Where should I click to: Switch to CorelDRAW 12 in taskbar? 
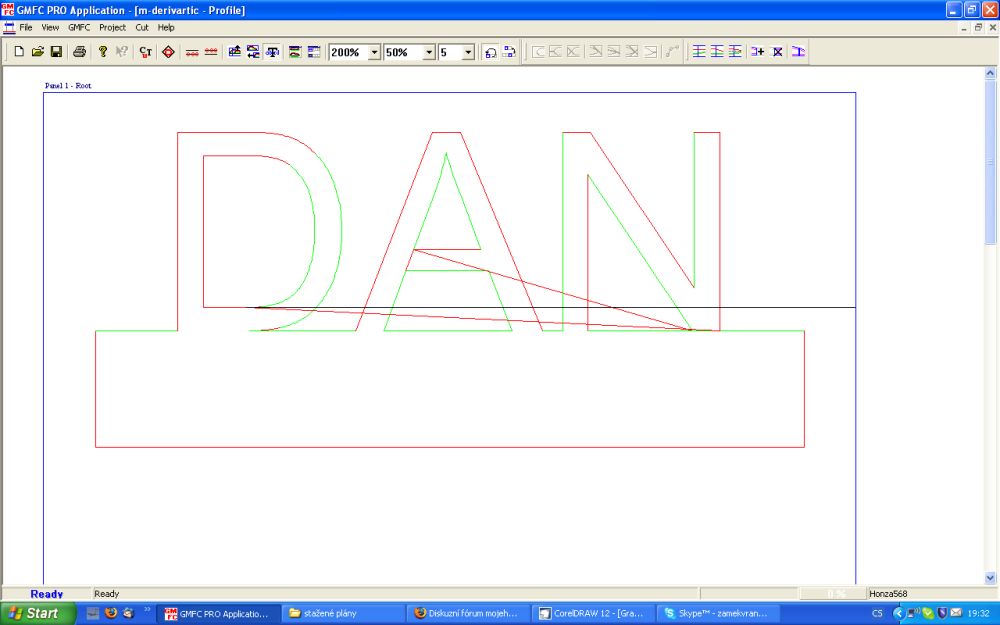[594, 613]
